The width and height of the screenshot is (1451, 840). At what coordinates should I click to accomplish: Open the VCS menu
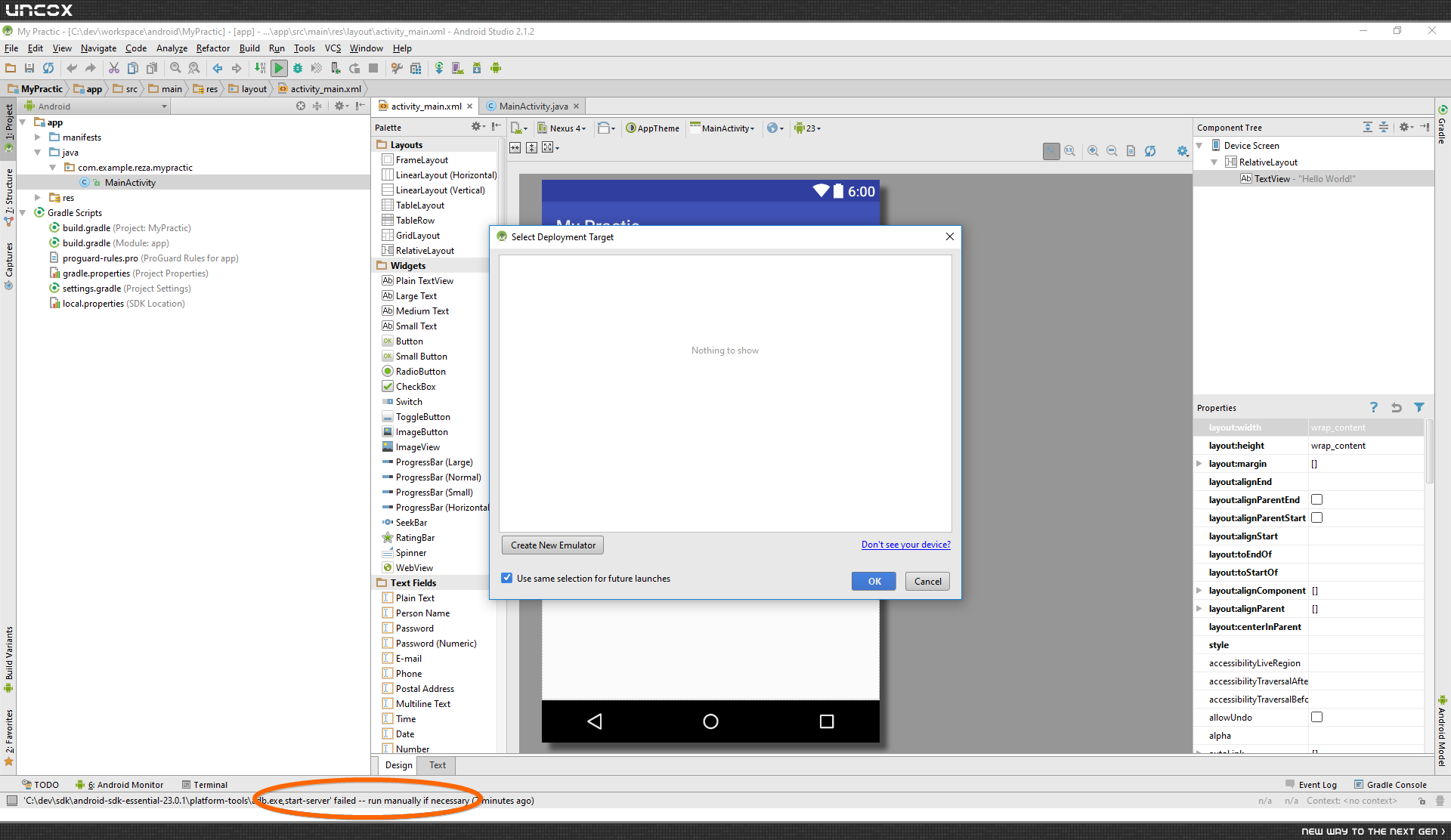pos(333,48)
